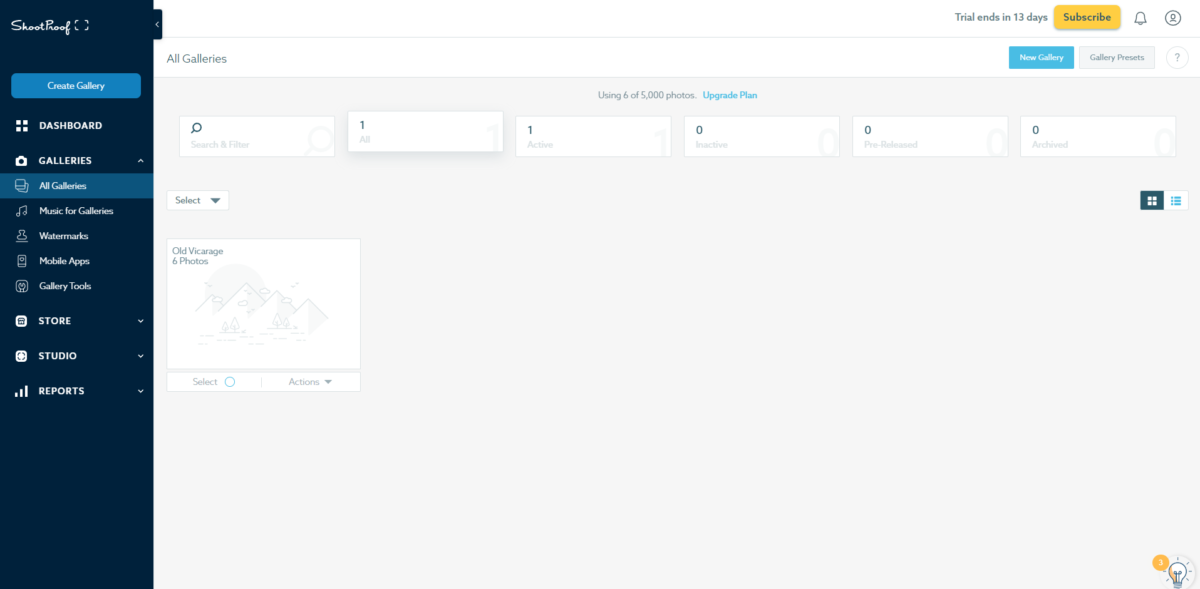
Task: Click the Music for Galleries note icon
Action: [21, 211]
